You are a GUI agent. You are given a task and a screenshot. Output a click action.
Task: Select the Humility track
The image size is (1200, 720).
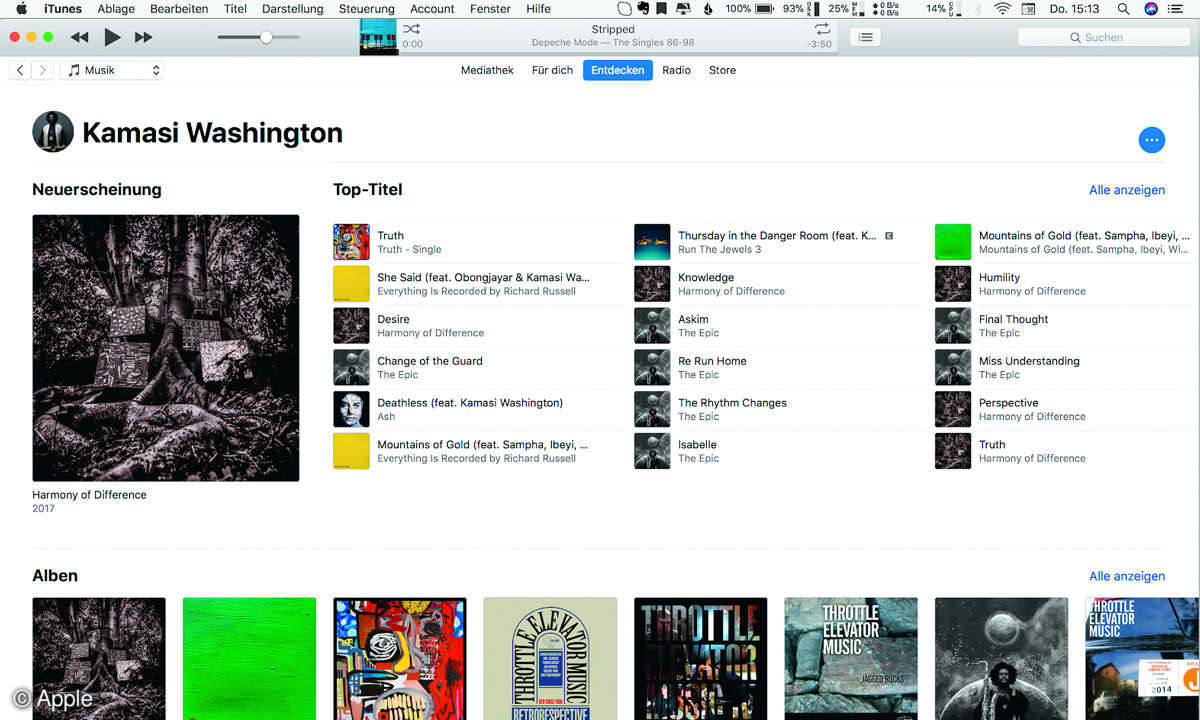click(x=1067, y=284)
